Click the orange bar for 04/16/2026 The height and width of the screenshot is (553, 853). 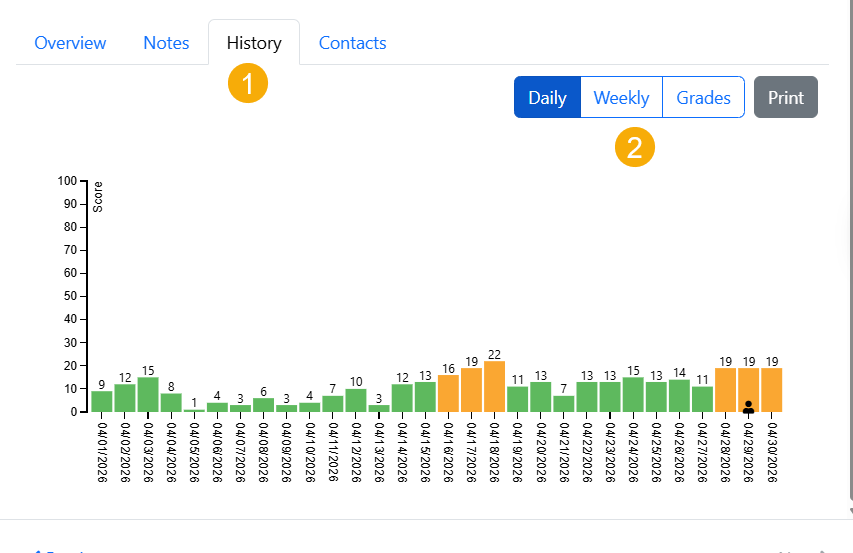pos(448,394)
